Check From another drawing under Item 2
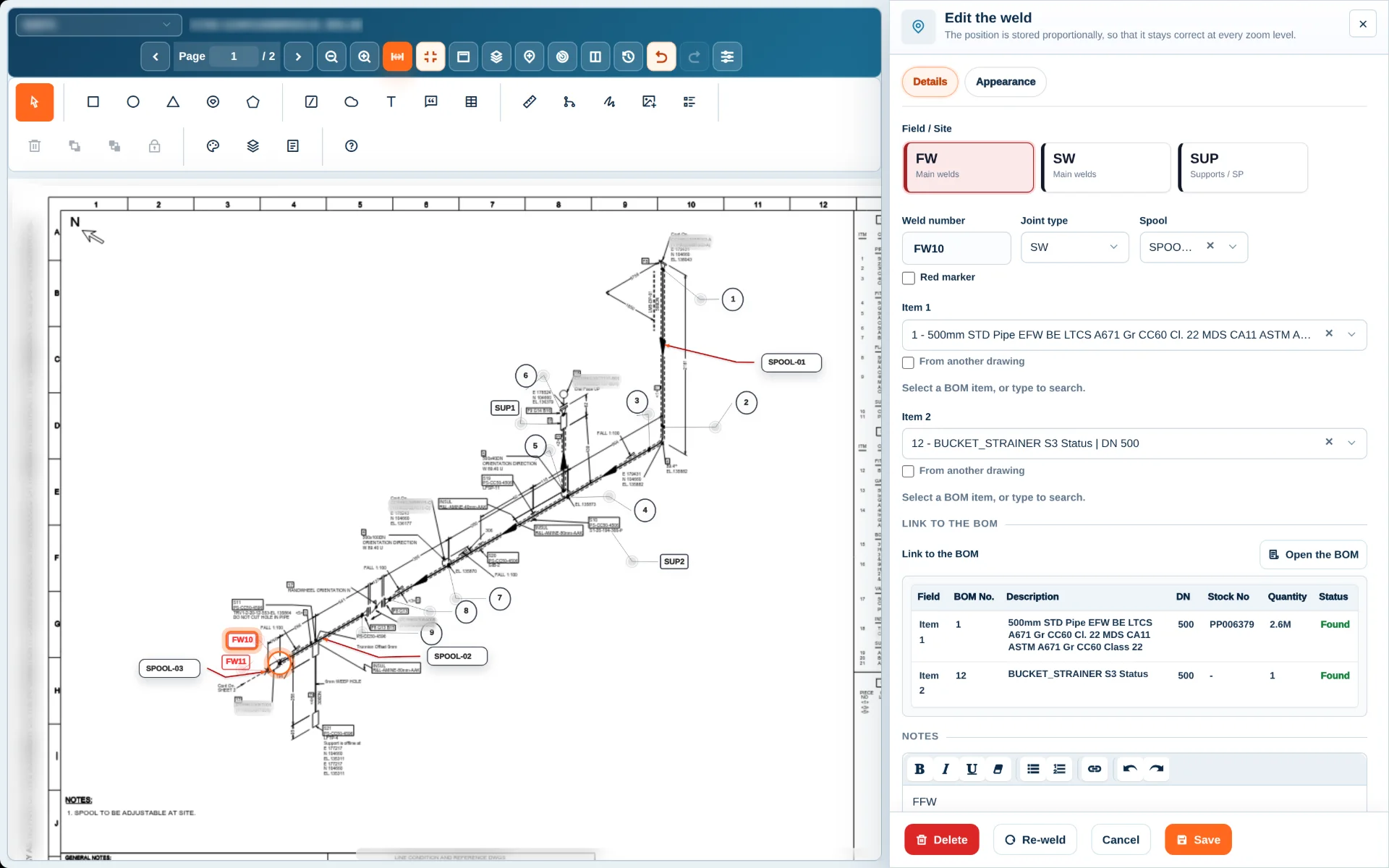The image size is (1389, 868). click(908, 472)
